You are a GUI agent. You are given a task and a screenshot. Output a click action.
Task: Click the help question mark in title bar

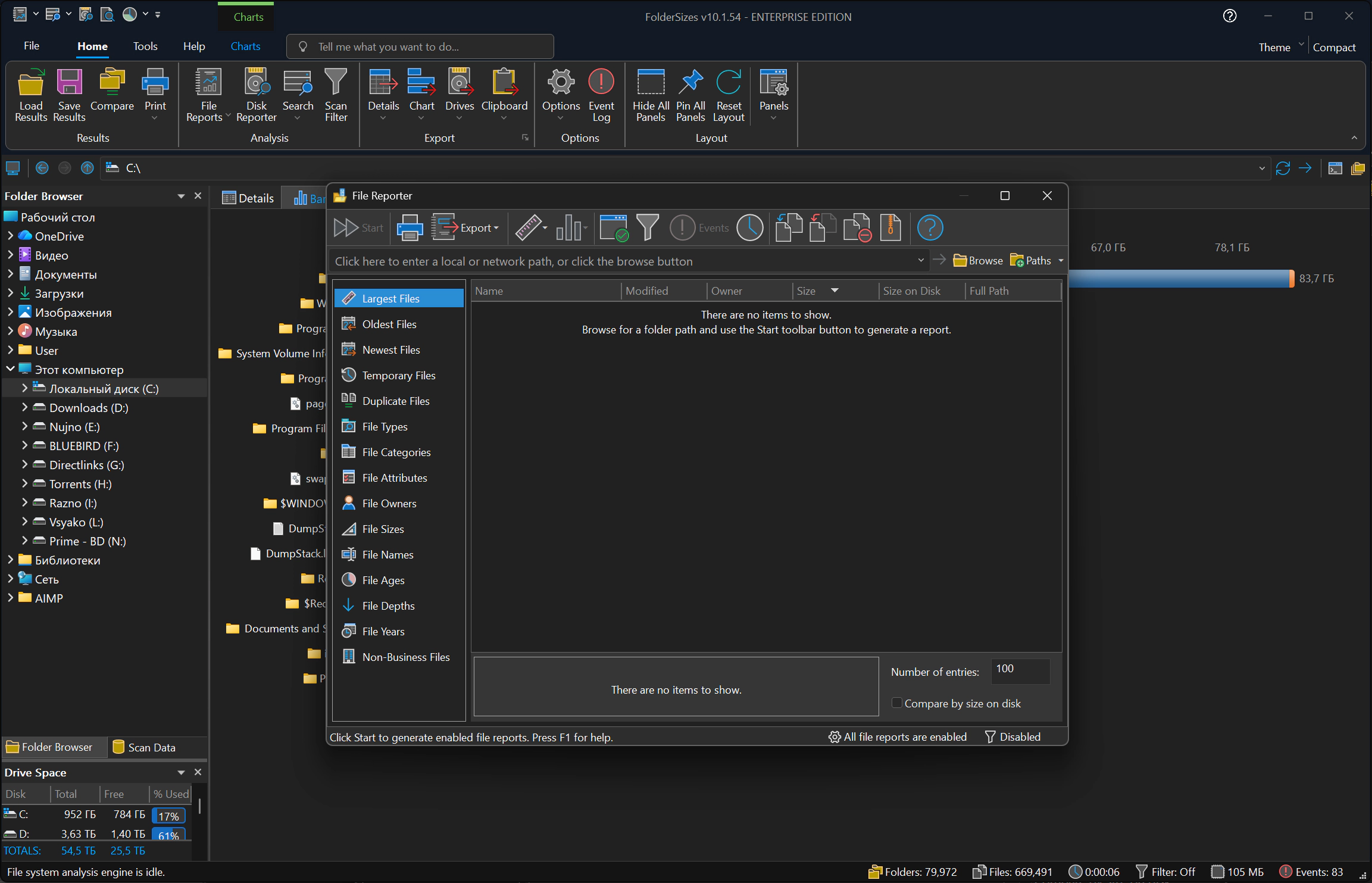pyautogui.click(x=1230, y=16)
